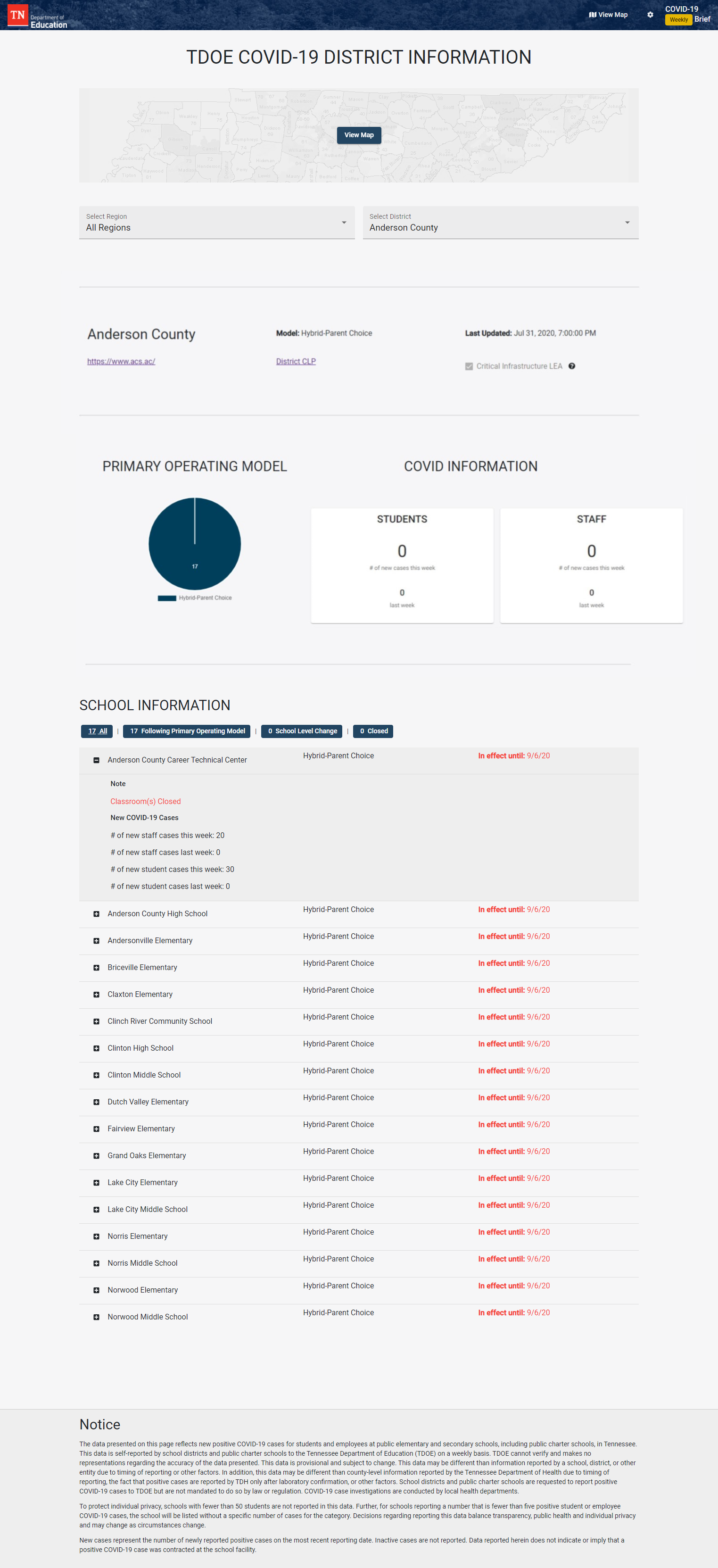Select the 0 School Level Change filter

click(x=302, y=731)
